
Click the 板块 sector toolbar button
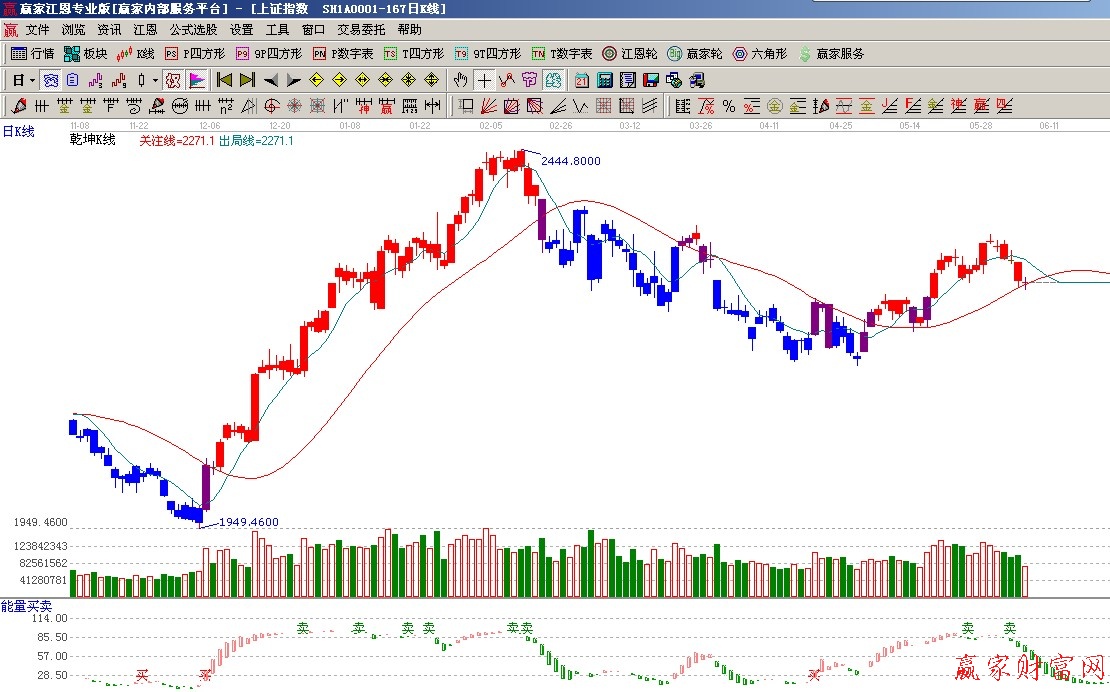point(85,54)
